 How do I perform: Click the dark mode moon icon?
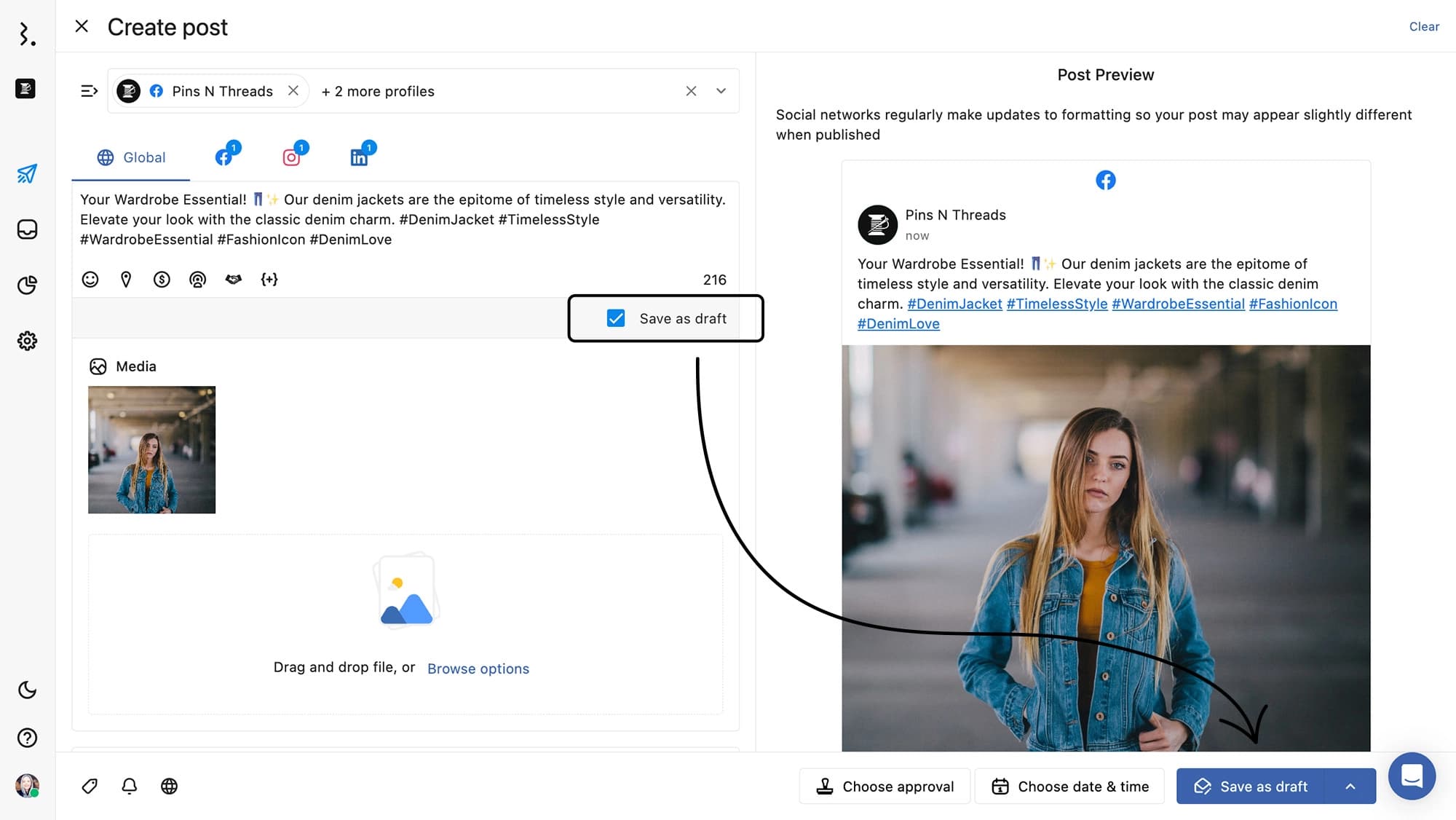point(27,690)
